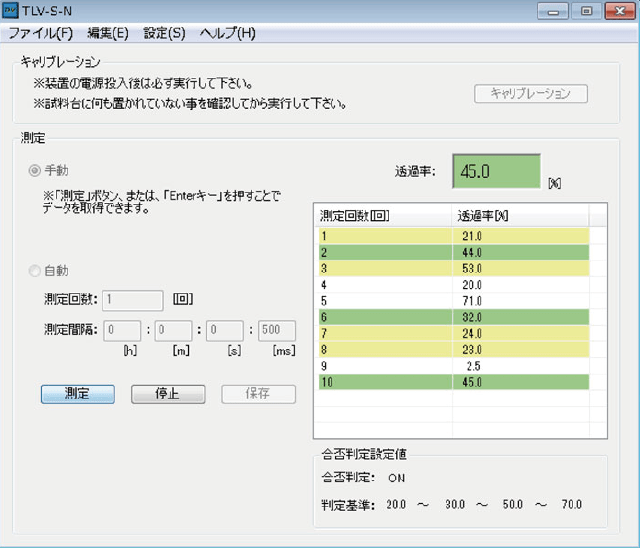Screen dimensions: 640x548
Task: Click the milliseconds field showing 500
Action: click(x=277, y=331)
